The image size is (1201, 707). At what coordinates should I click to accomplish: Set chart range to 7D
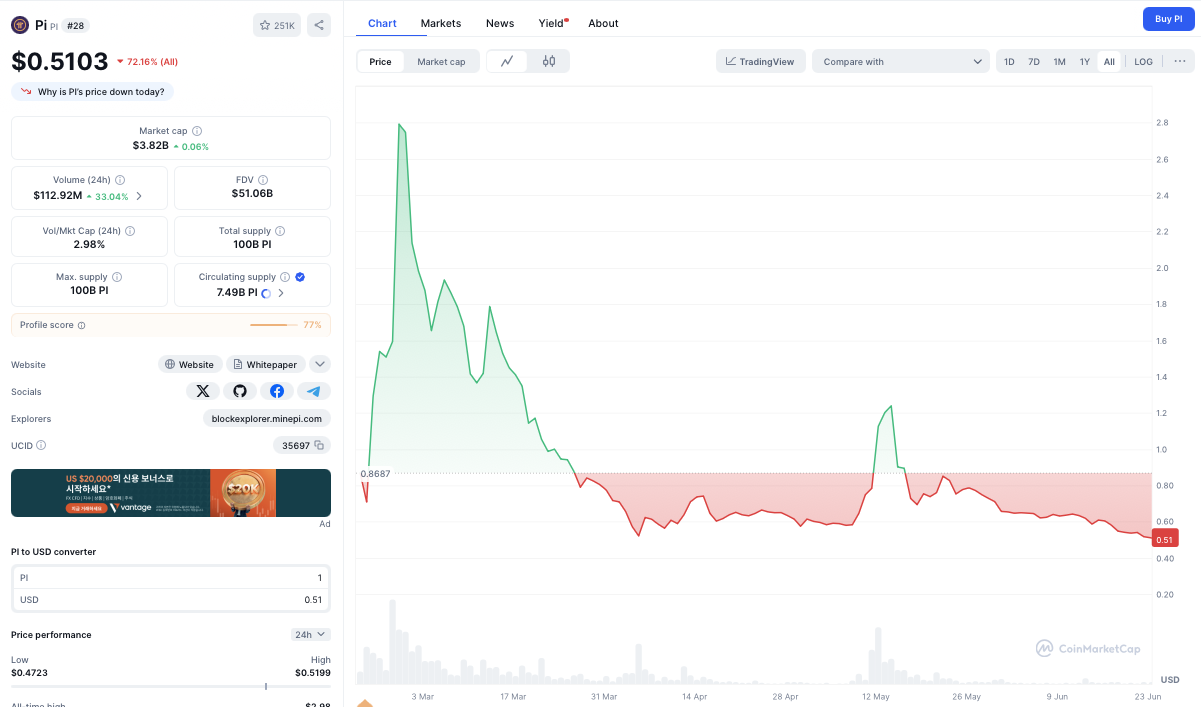[x=1034, y=61]
